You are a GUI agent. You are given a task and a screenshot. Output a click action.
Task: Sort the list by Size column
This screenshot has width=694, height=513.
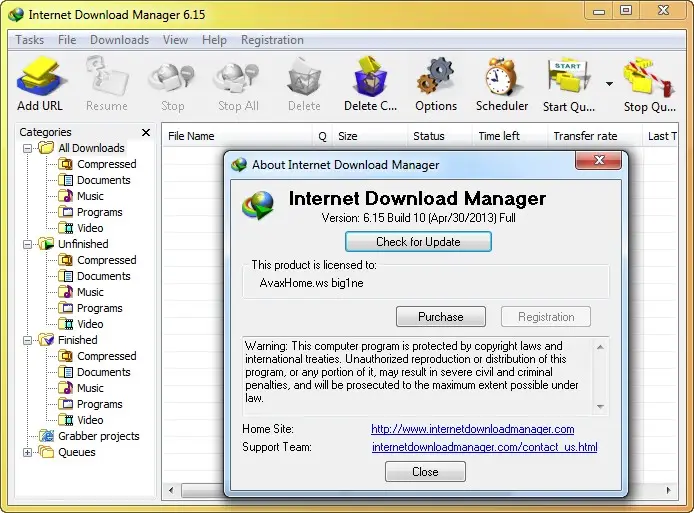coord(370,136)
